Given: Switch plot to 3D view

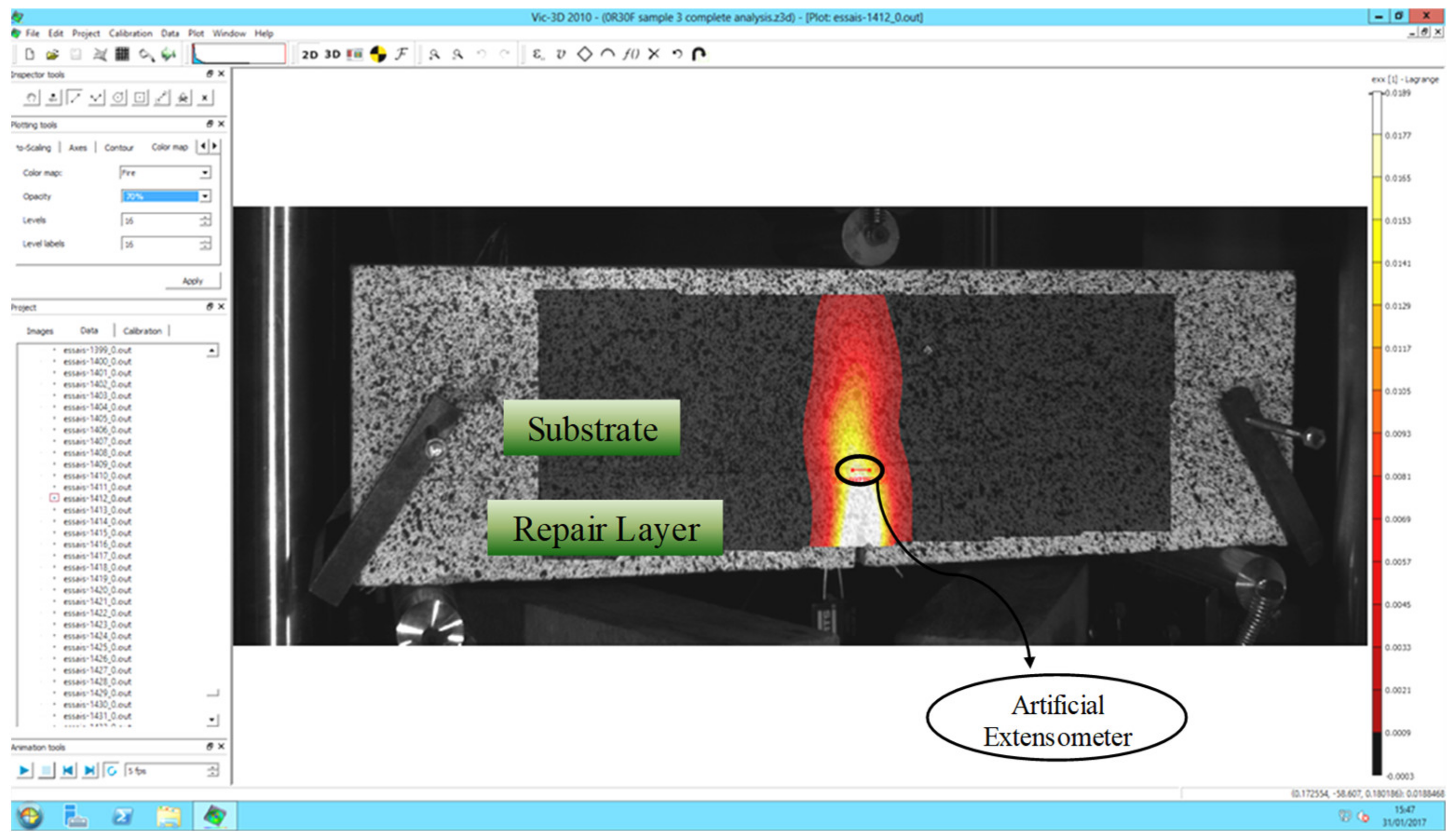Looking at the screenshot, I should pyautogui.click(x=332, y=54).
